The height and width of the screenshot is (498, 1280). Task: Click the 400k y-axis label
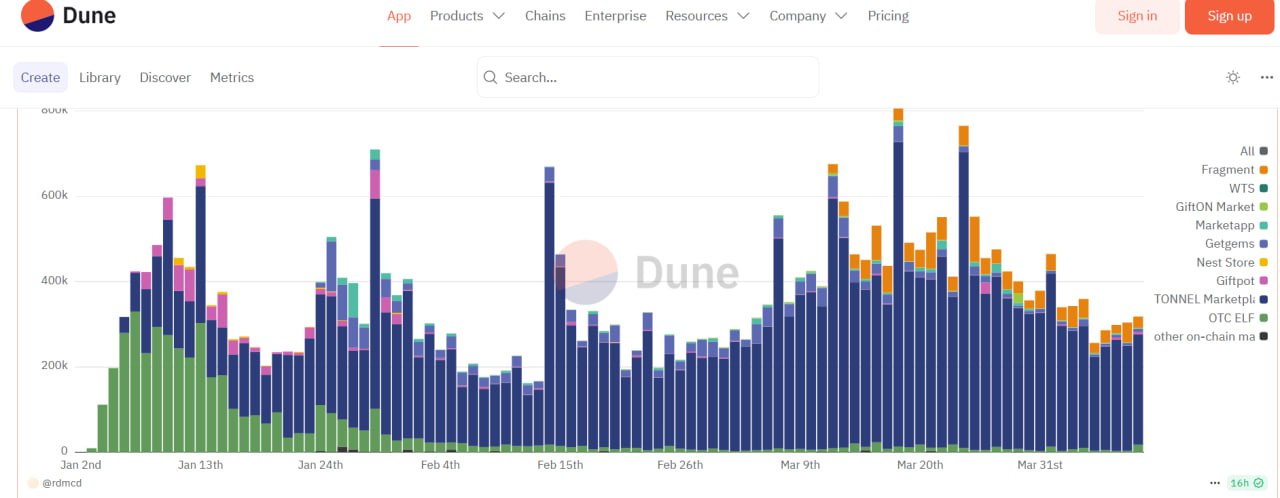(x=53, y=281)
